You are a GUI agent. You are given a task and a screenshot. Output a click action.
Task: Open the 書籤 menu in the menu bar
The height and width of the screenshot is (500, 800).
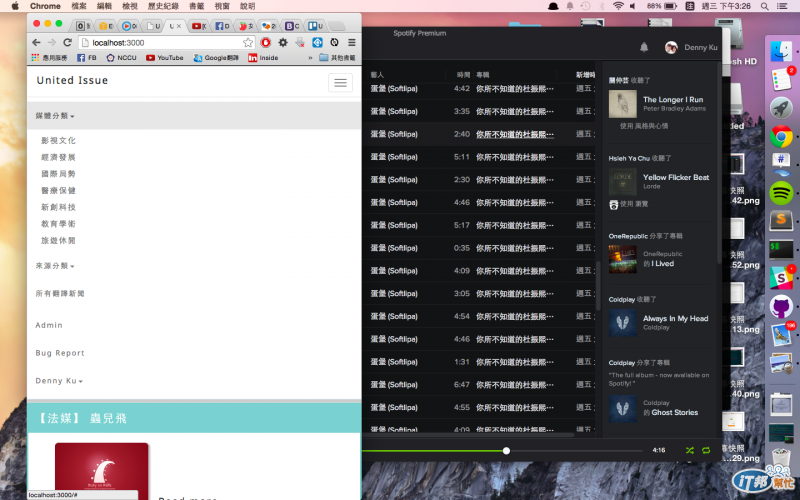(x=196, y=6)
